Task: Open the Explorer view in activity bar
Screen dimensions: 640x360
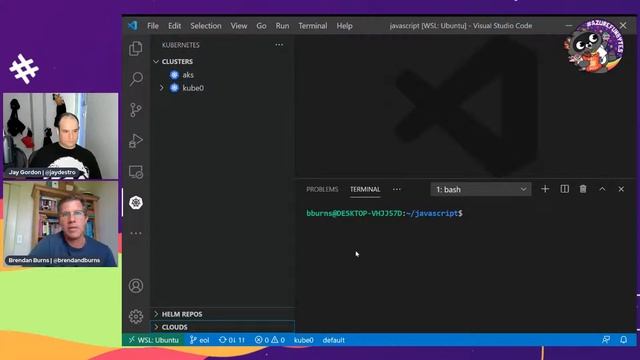Action: click(136, 48)
